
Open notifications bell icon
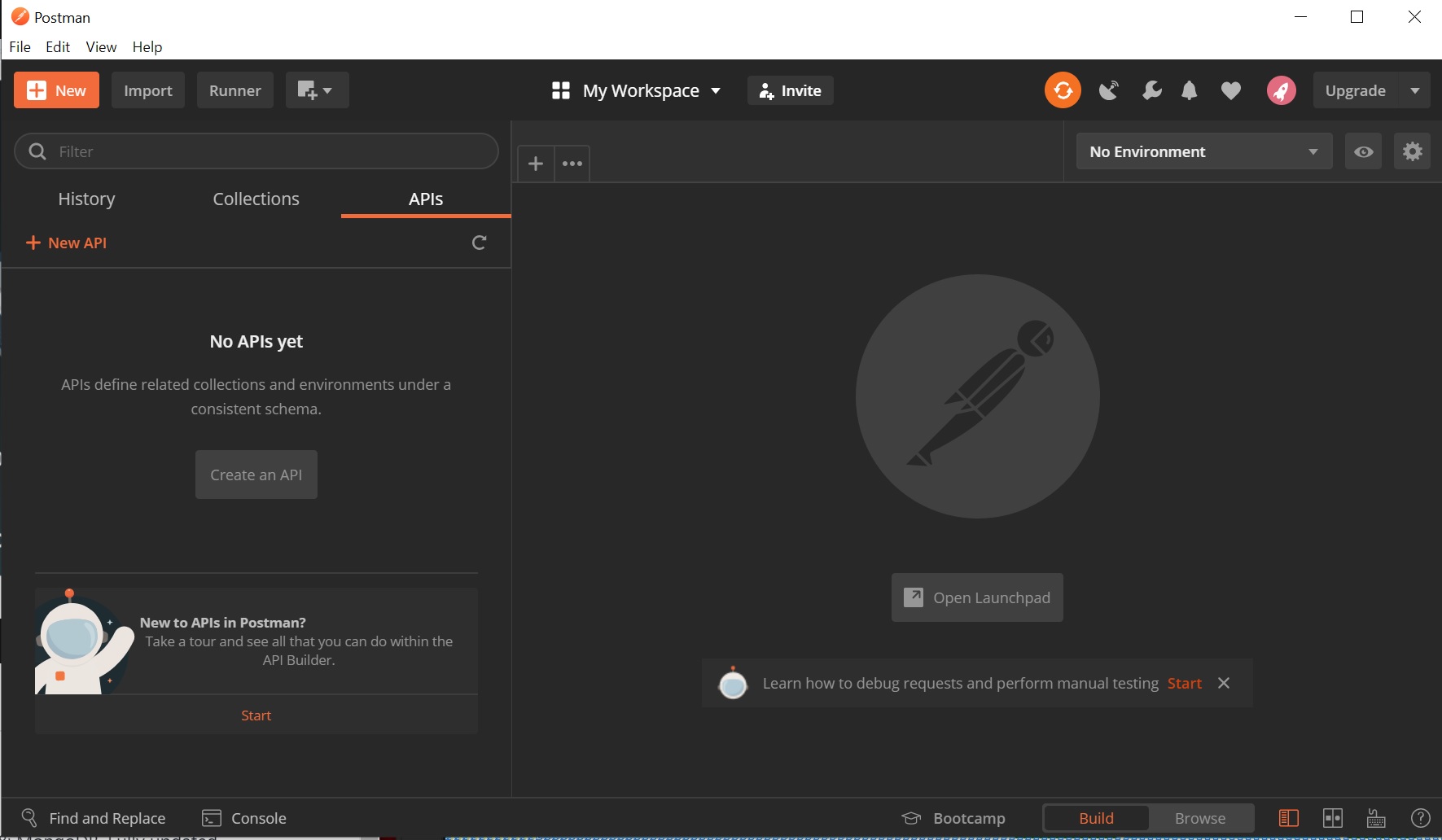(1189, 90)
